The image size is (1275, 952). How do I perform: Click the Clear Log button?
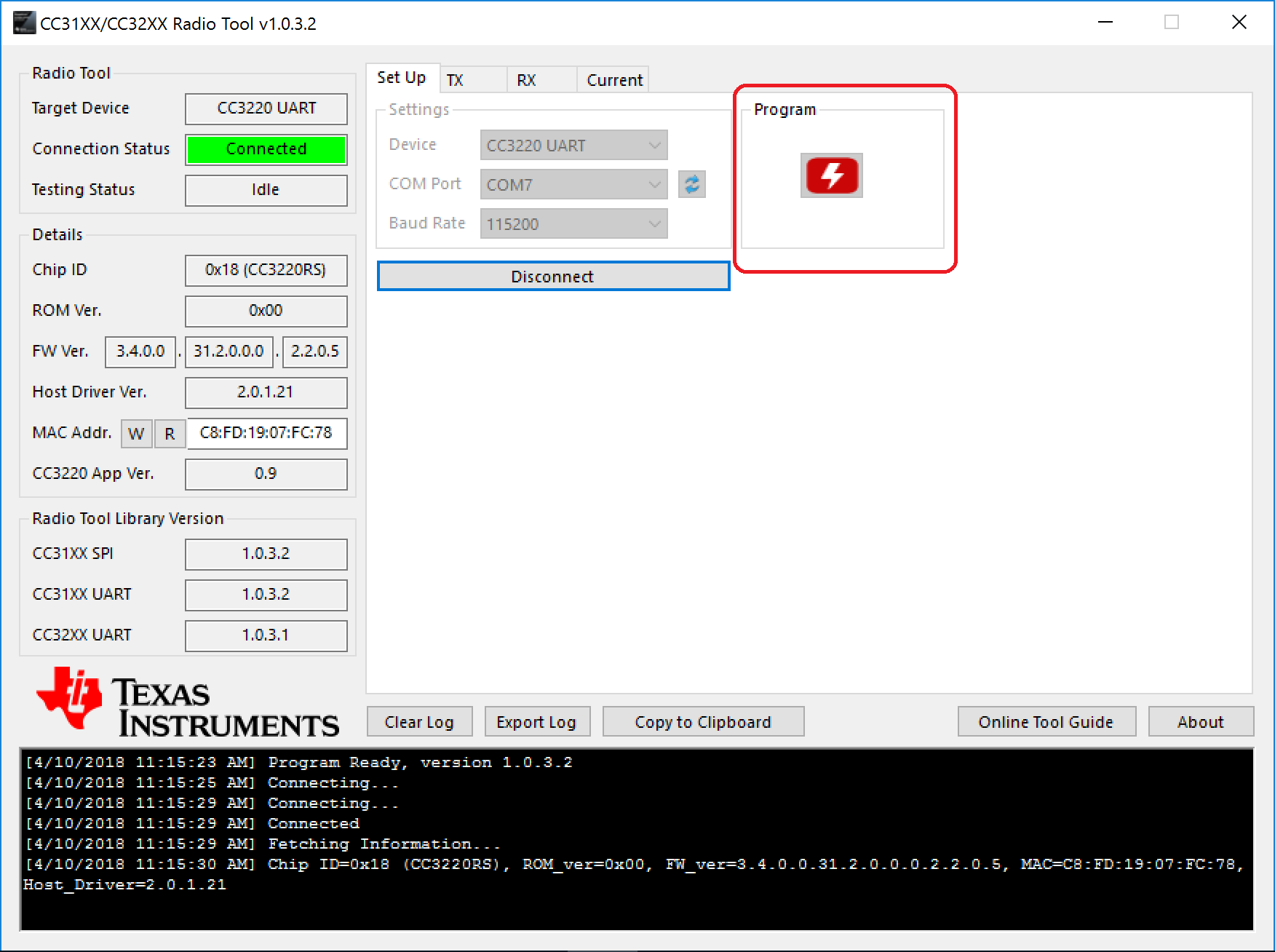[419, 721]
